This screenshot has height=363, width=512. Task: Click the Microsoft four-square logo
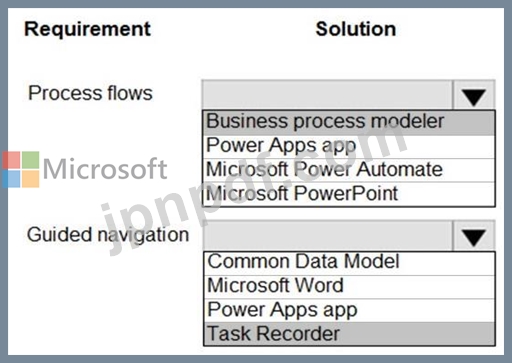21,169
